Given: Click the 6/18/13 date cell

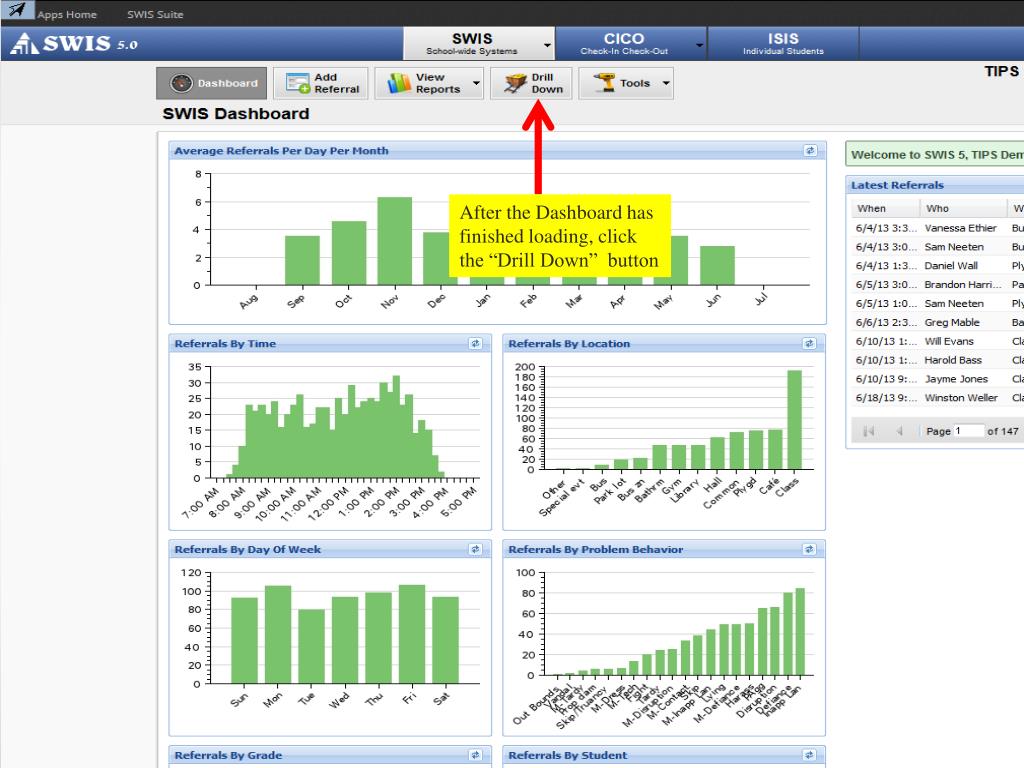Looking at the screenshot, I should click(x=885, y=398).
